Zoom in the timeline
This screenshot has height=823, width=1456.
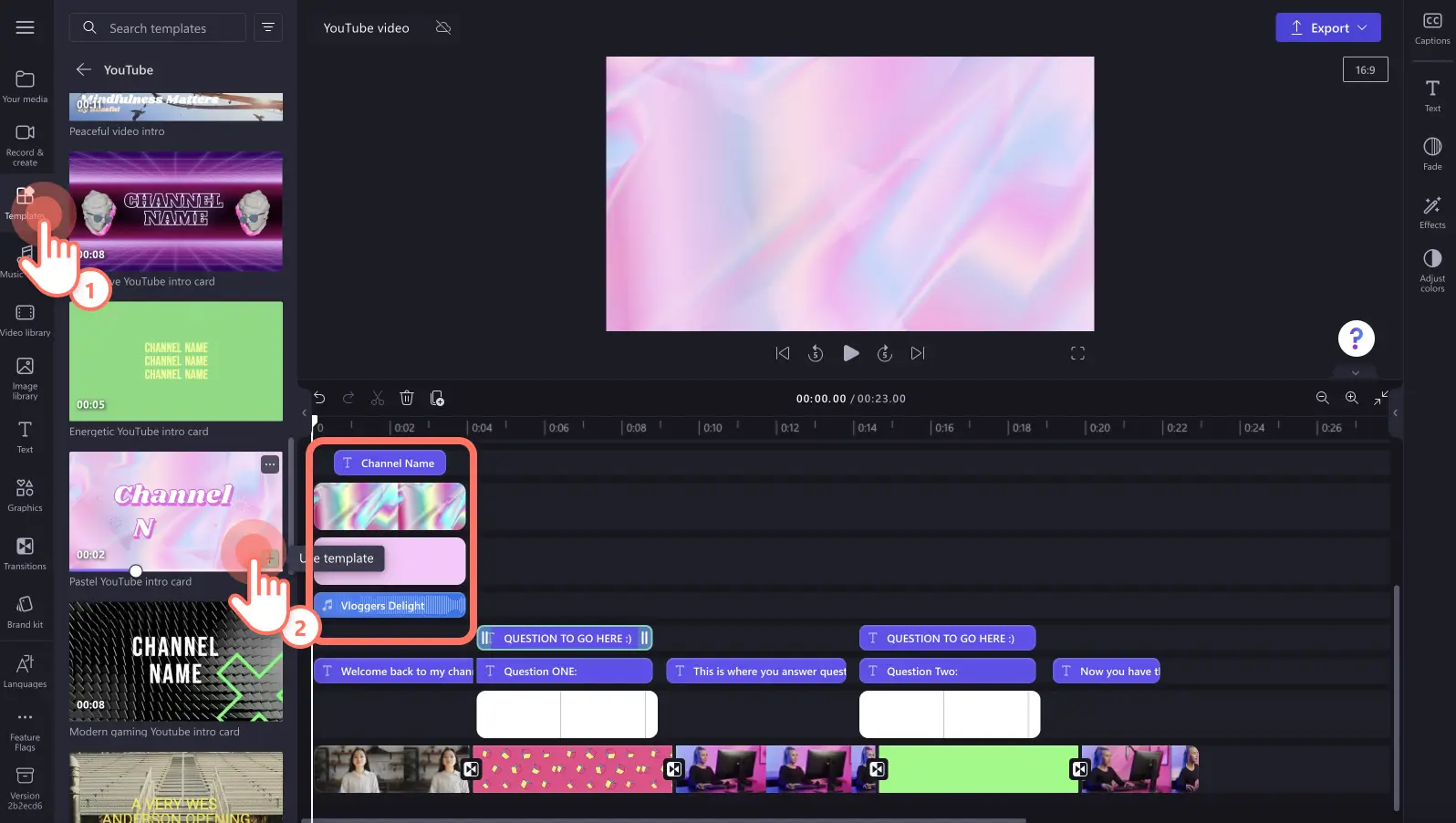pos(1351,398)
